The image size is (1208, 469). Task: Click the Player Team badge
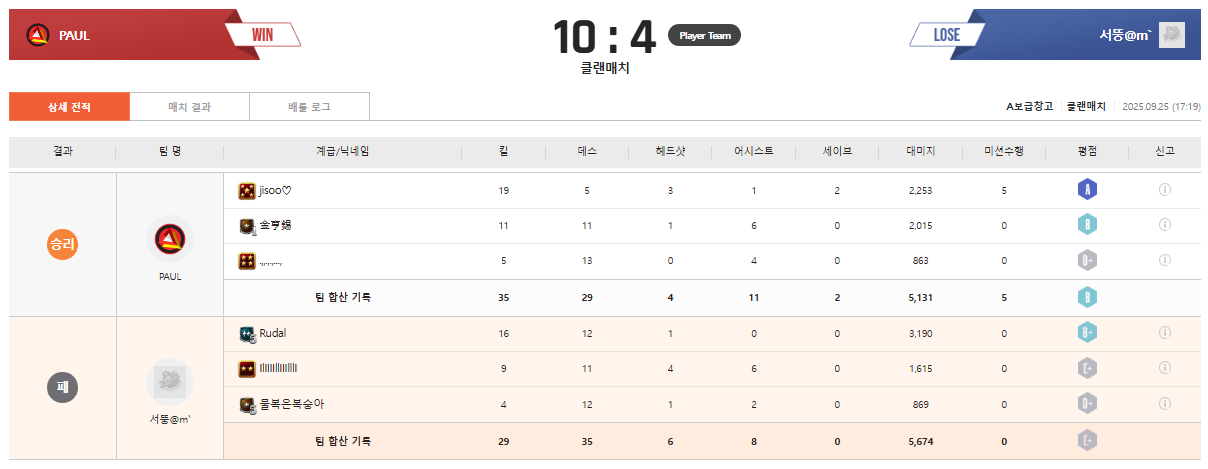[704, 36]
